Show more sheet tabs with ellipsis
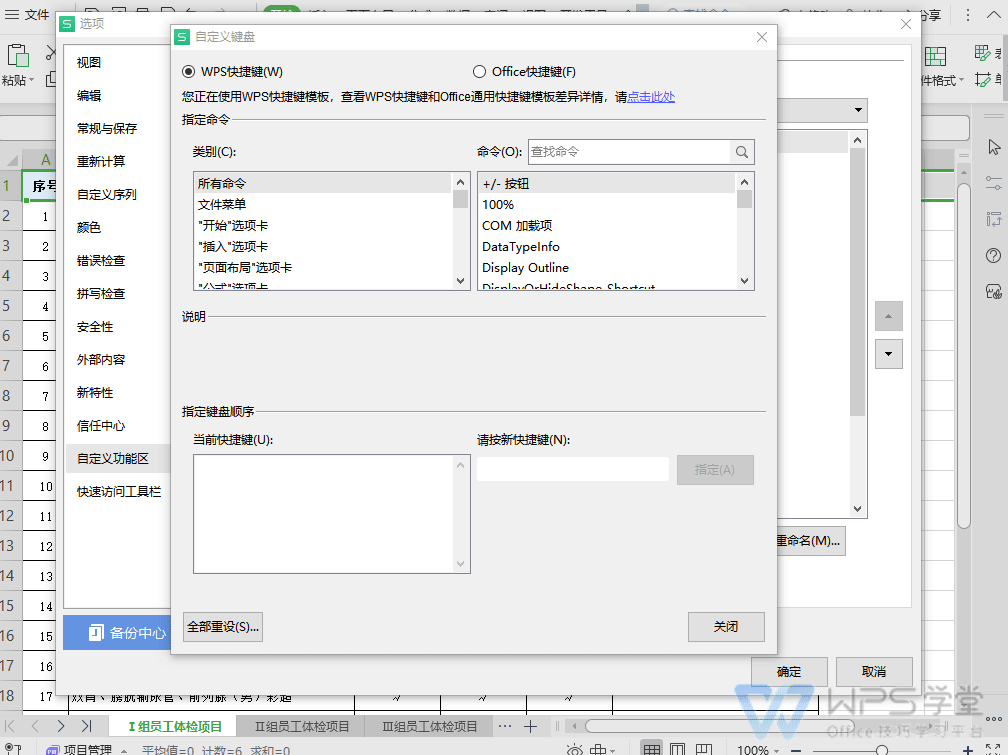Viewport: 1008px width, 755px height. [x=505, y=726]
